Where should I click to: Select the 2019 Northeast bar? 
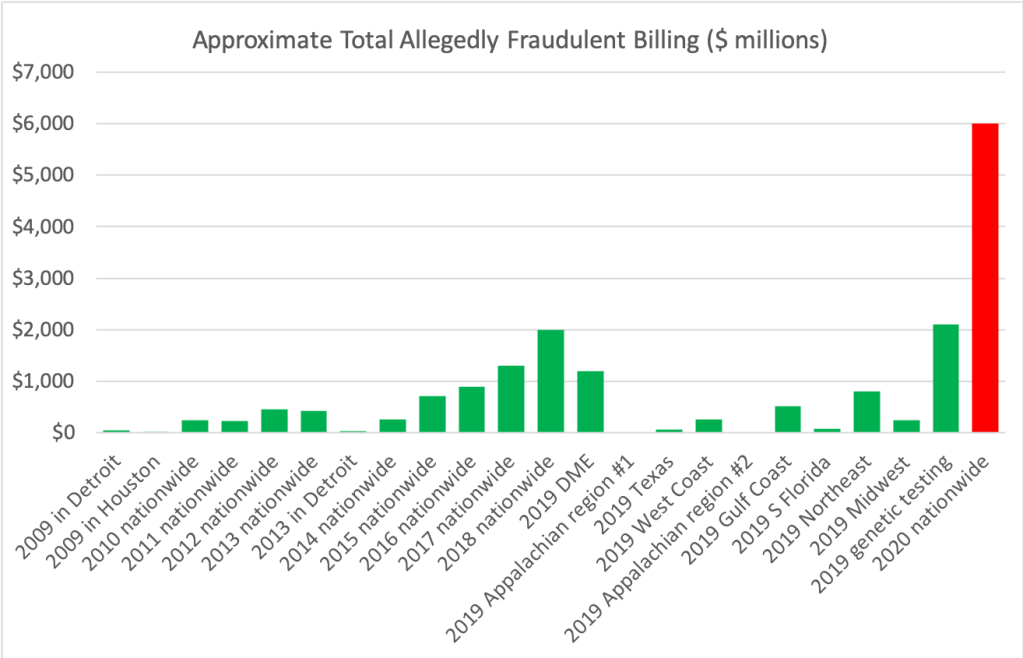coord(866,412)
